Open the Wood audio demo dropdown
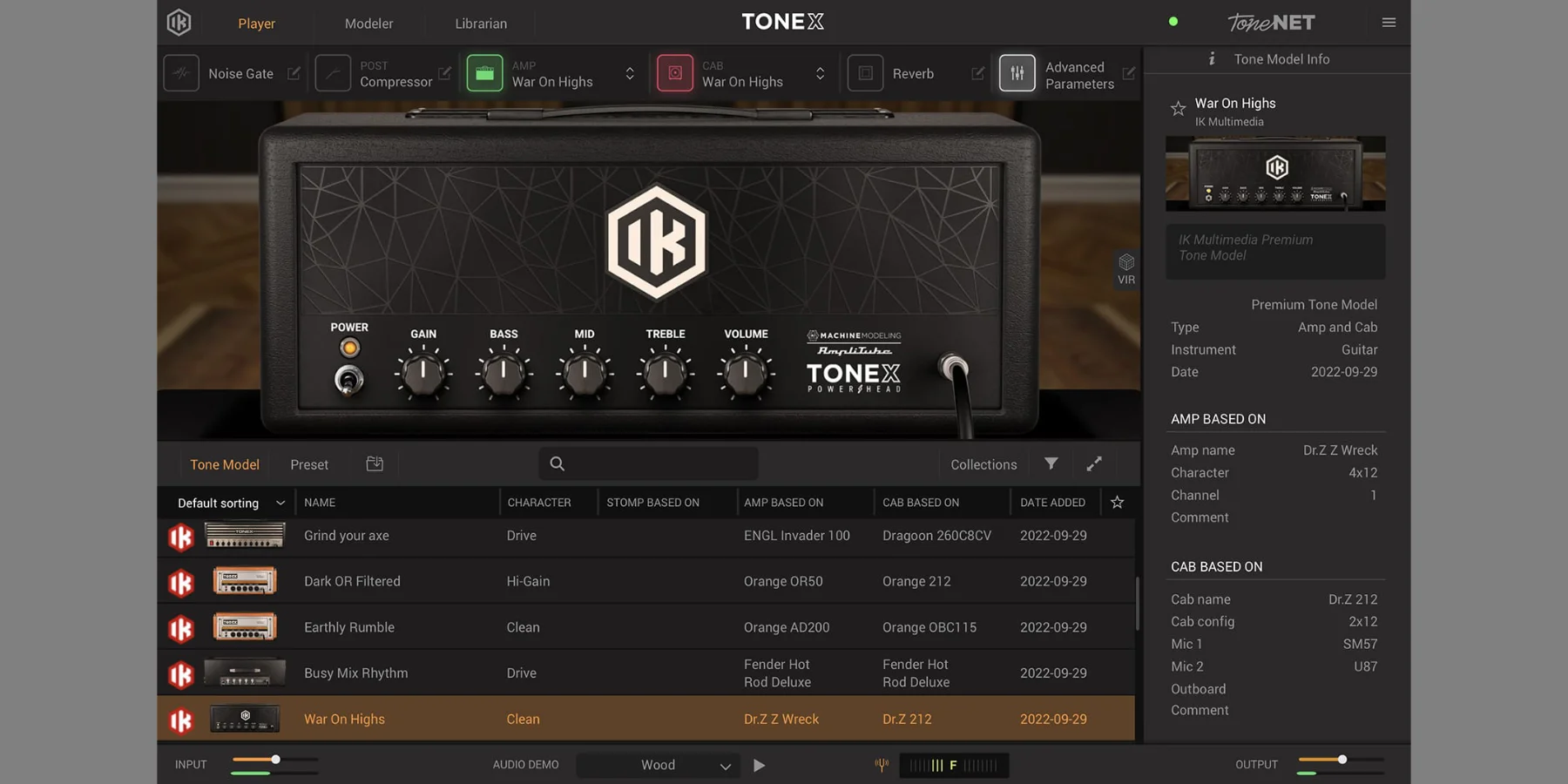 pos(659,765)
